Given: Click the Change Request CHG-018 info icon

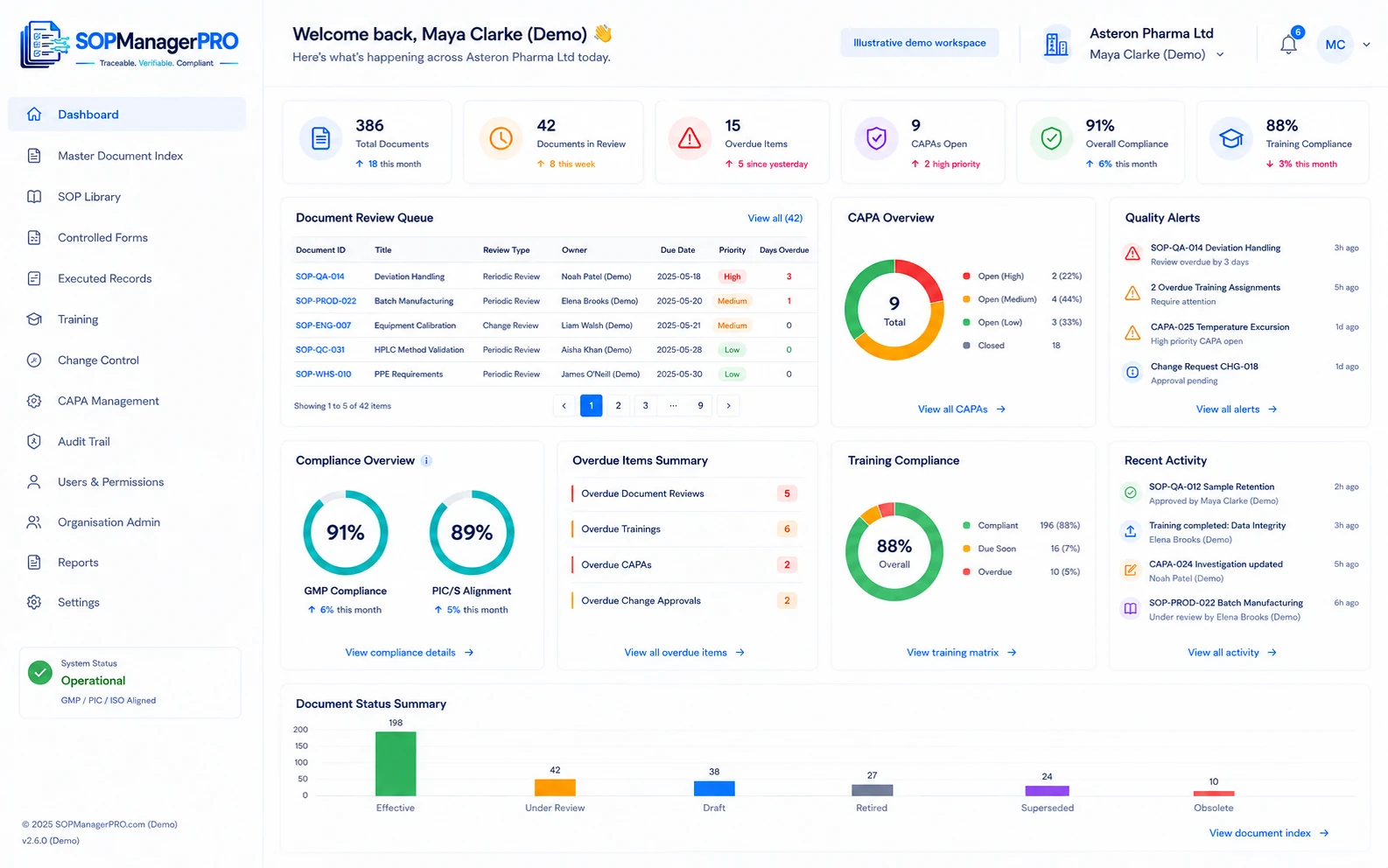Looking at the screenshot, I should click(1132, 373).
